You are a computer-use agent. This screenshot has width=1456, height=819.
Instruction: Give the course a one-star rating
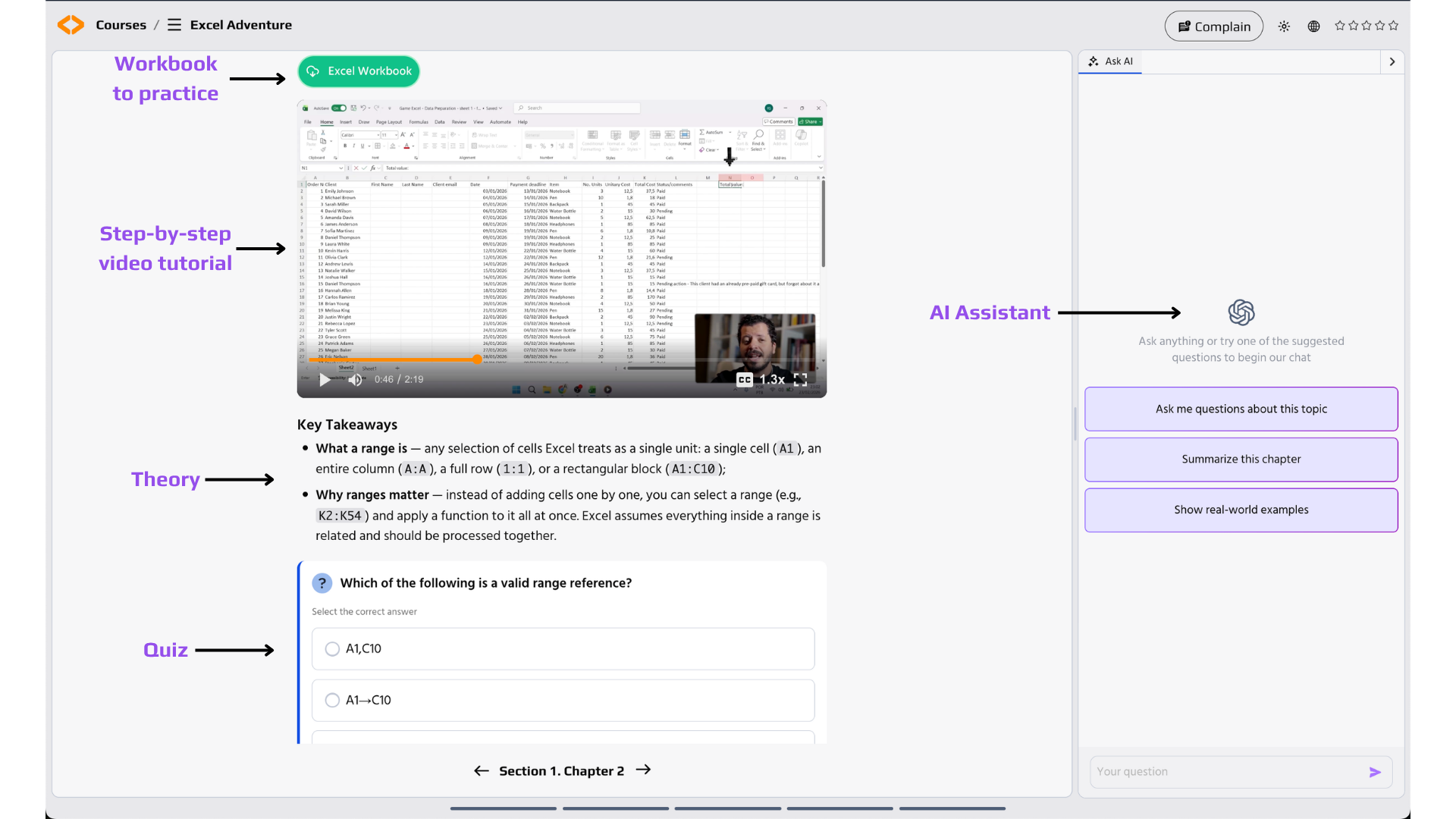1340,26
